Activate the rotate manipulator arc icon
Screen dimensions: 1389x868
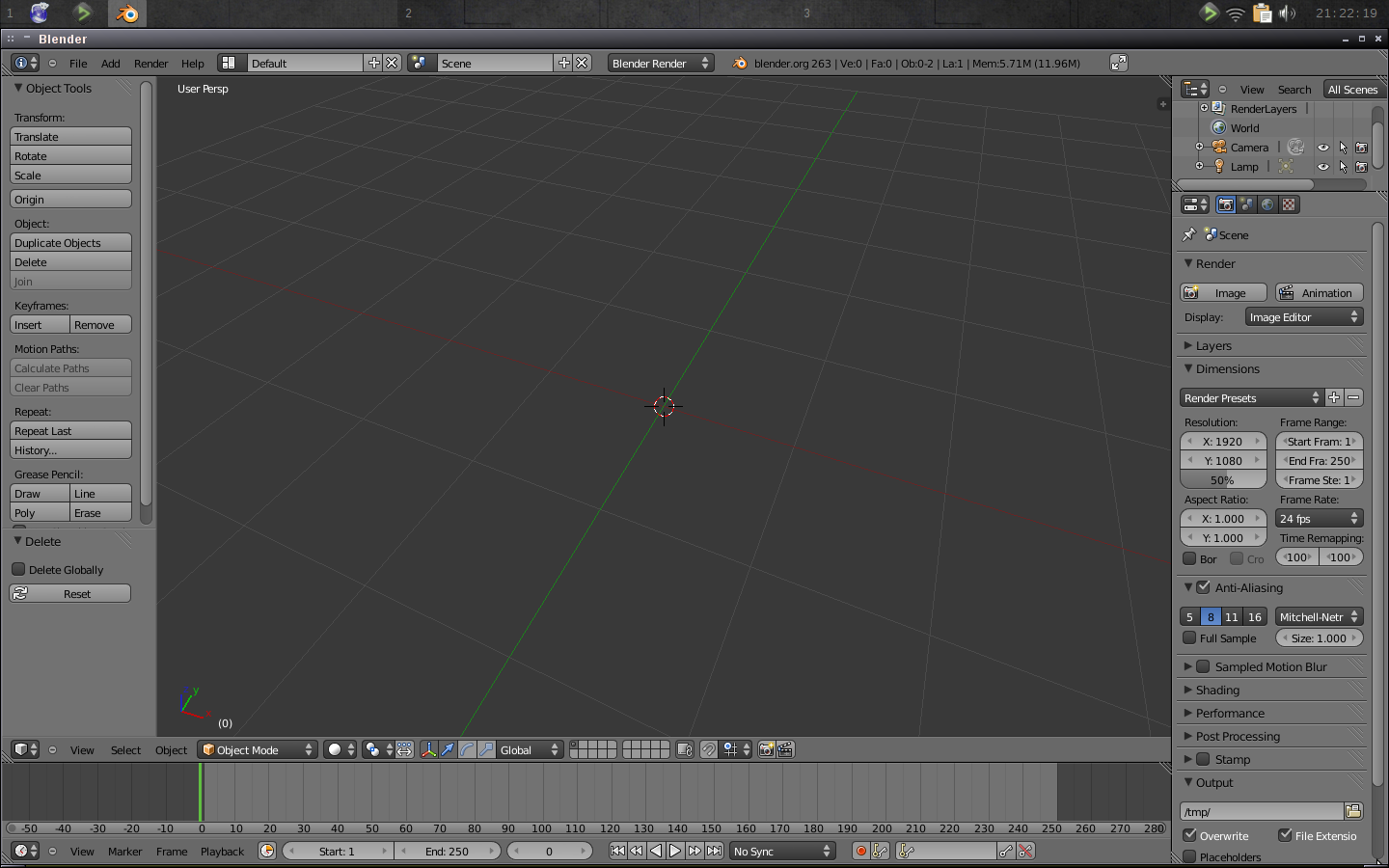[468, 749]
